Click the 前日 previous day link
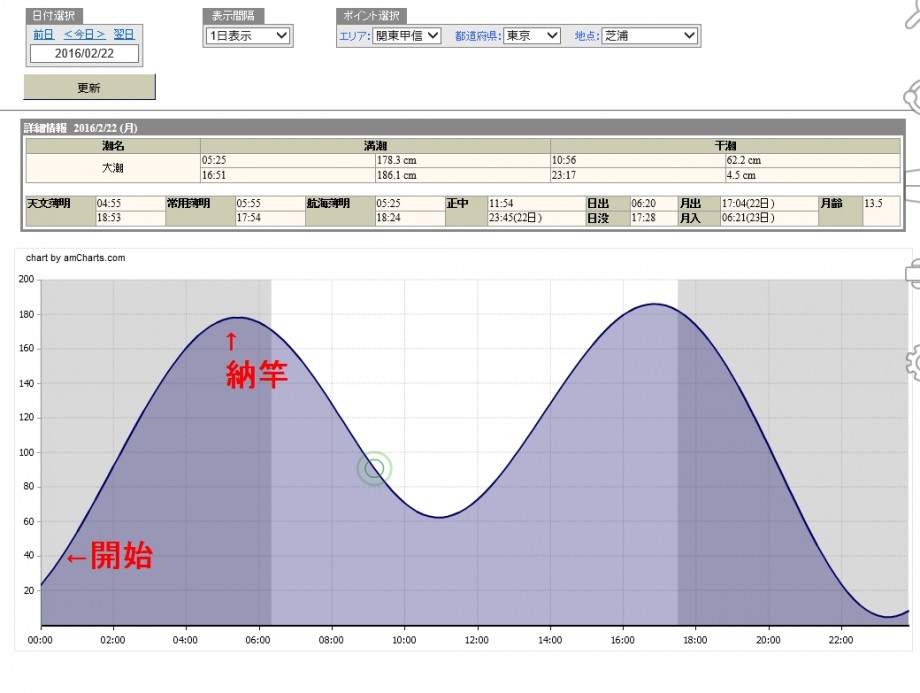The image size is (920, 693). tap(43, 35)
